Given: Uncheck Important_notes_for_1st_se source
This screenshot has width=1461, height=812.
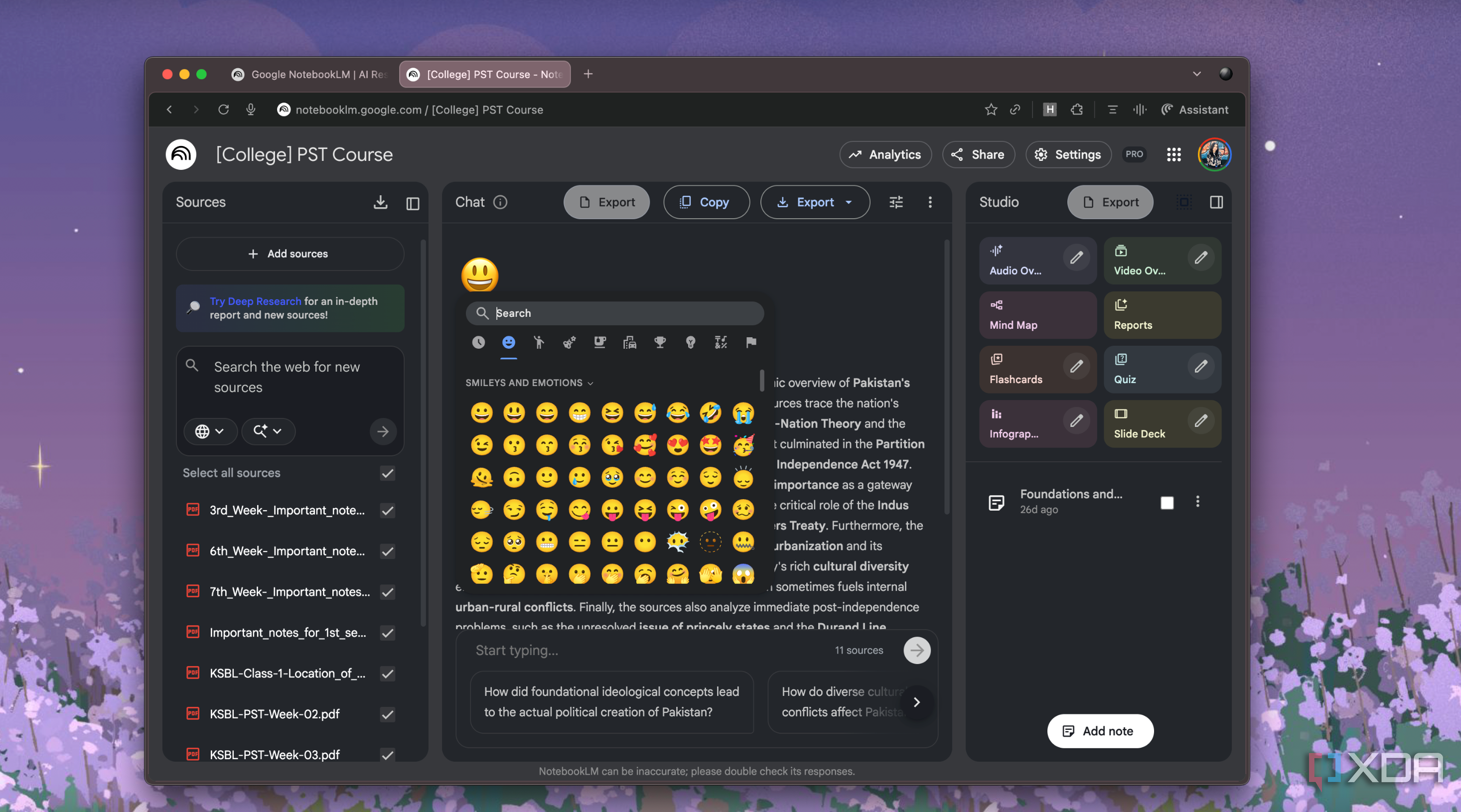Looking at the screenshot, I should click(388, 633).
